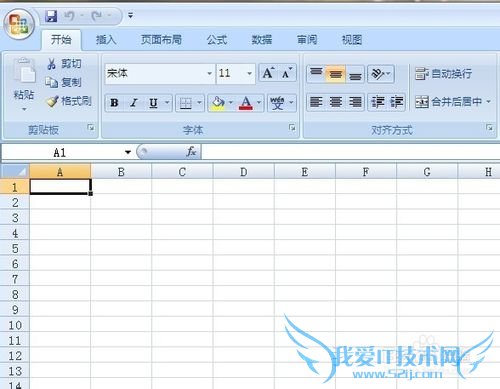The width and height of the screenshot is (500, 389).
Task: Switch to the 开始 tab
Action: [61, 40]
